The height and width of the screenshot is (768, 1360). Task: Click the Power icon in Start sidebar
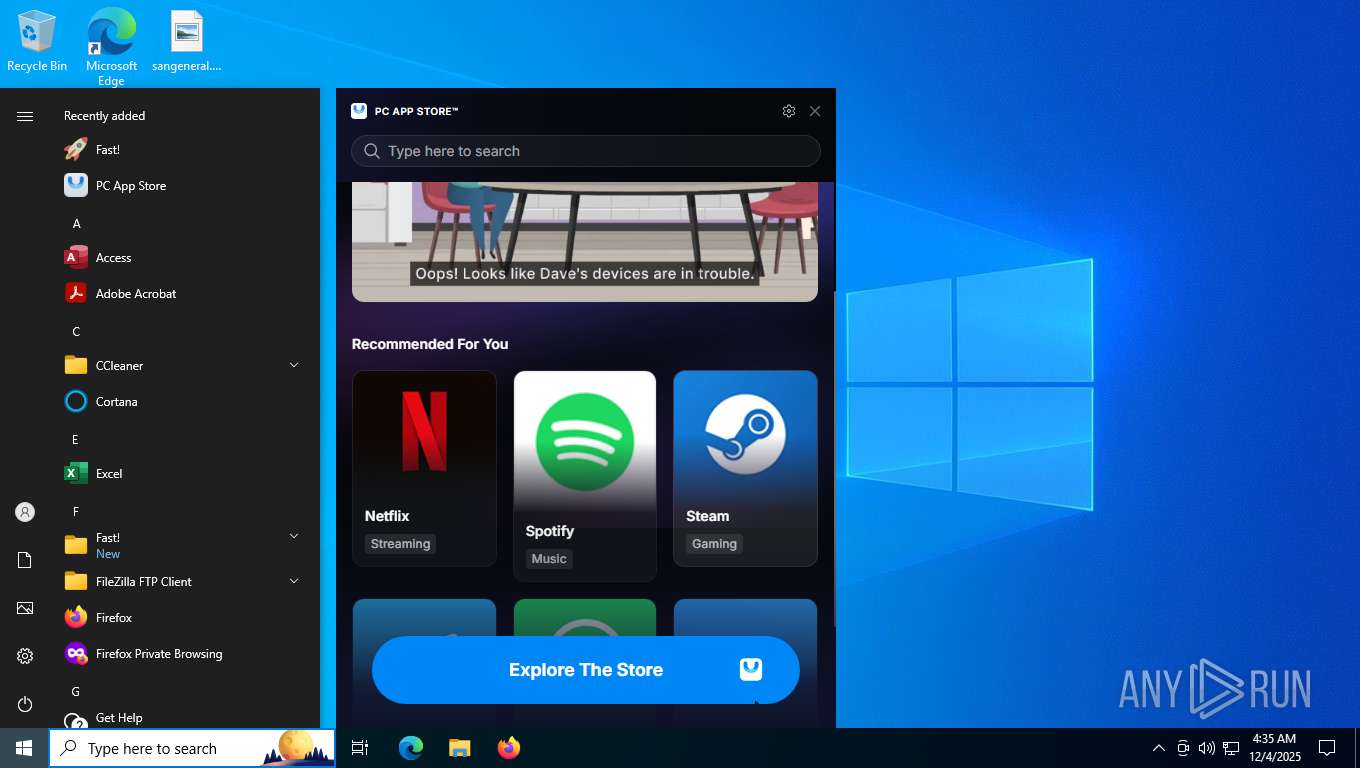[25, 704]
